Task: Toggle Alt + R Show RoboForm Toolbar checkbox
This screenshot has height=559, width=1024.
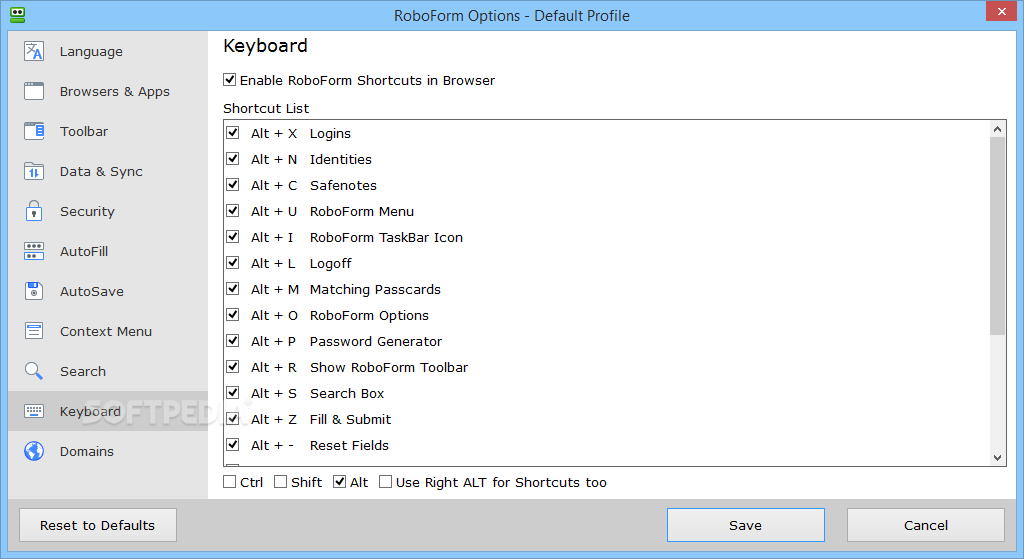Action: pyautogui.click(x=232, y=366)
